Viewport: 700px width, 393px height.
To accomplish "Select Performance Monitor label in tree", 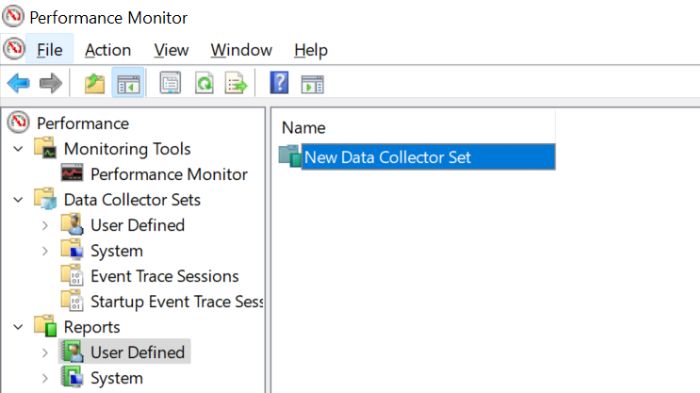I will click(169, 174).
